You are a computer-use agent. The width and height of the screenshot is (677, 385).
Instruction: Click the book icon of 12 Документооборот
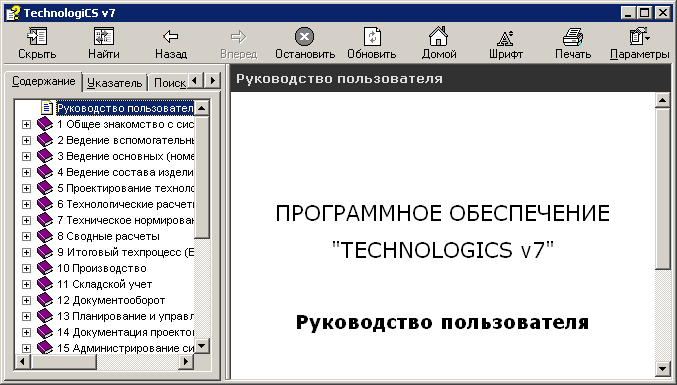point(44,300)
